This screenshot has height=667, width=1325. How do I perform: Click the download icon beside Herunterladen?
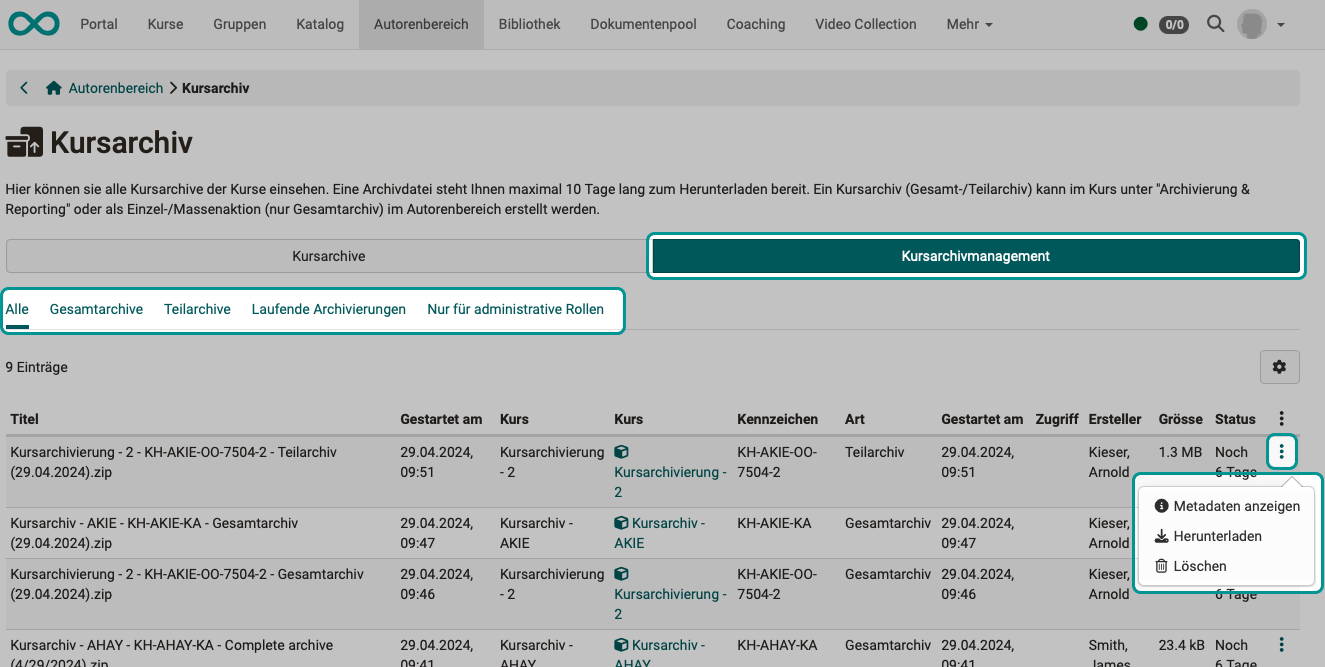click(x=1161, y=535)
